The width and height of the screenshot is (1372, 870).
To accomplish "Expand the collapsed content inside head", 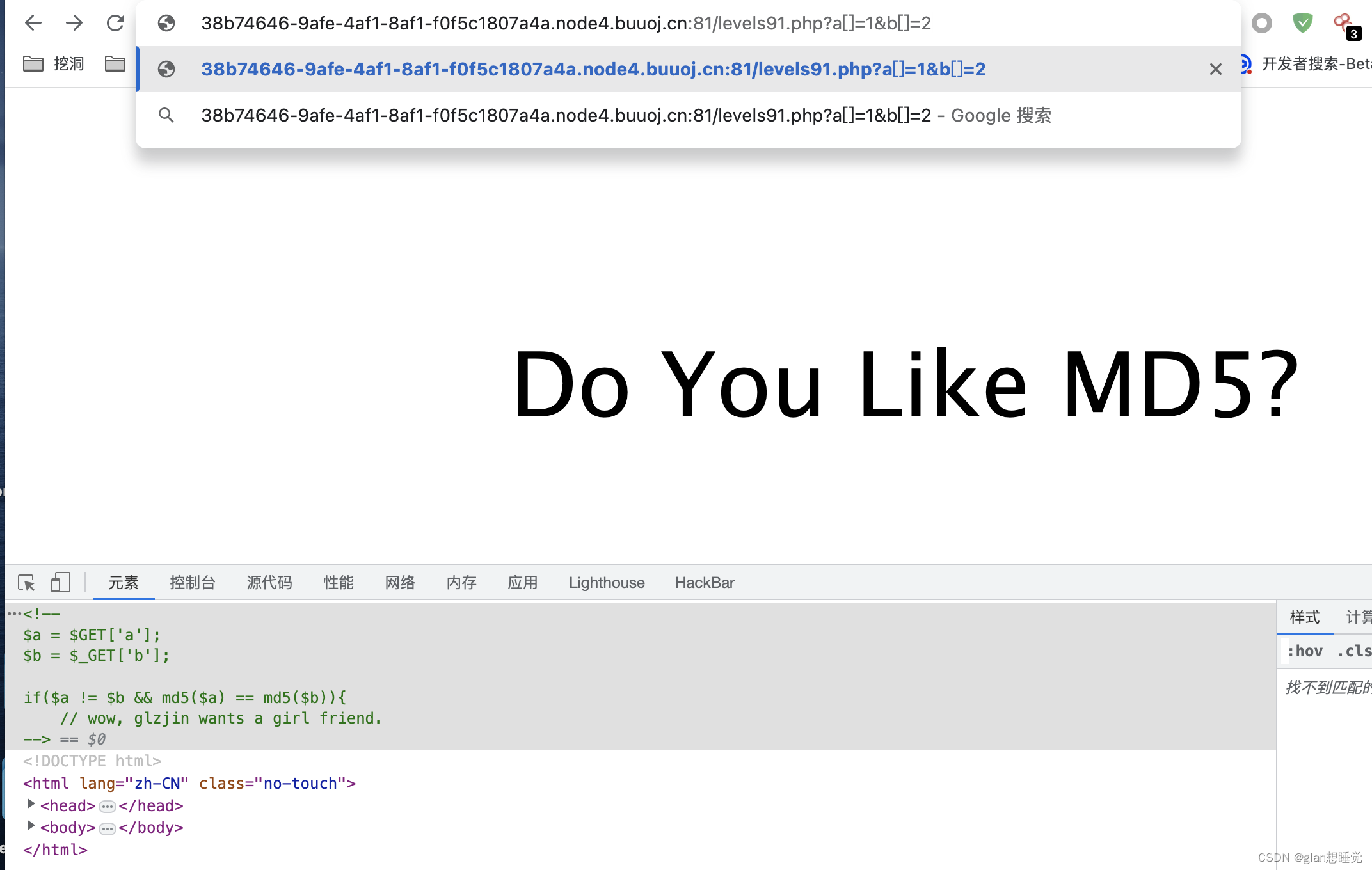I will pyautogui.click(x=106, y=806).
